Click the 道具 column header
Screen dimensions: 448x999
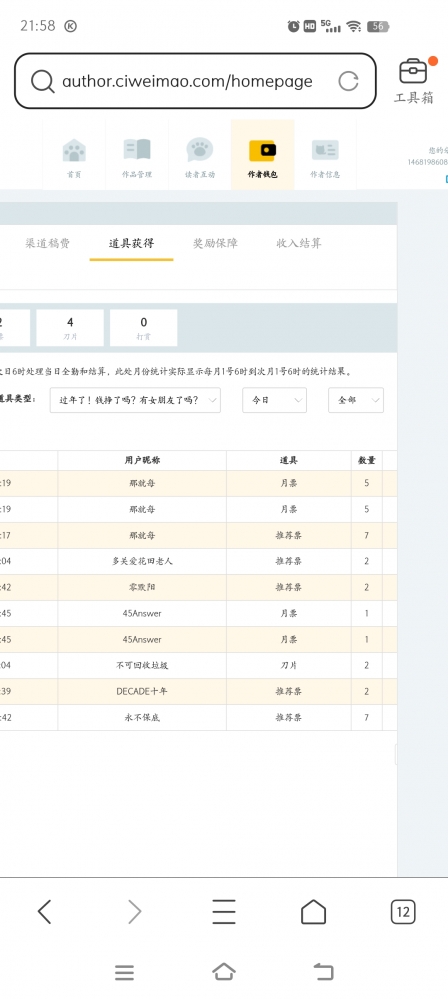(x=289, y=461)
